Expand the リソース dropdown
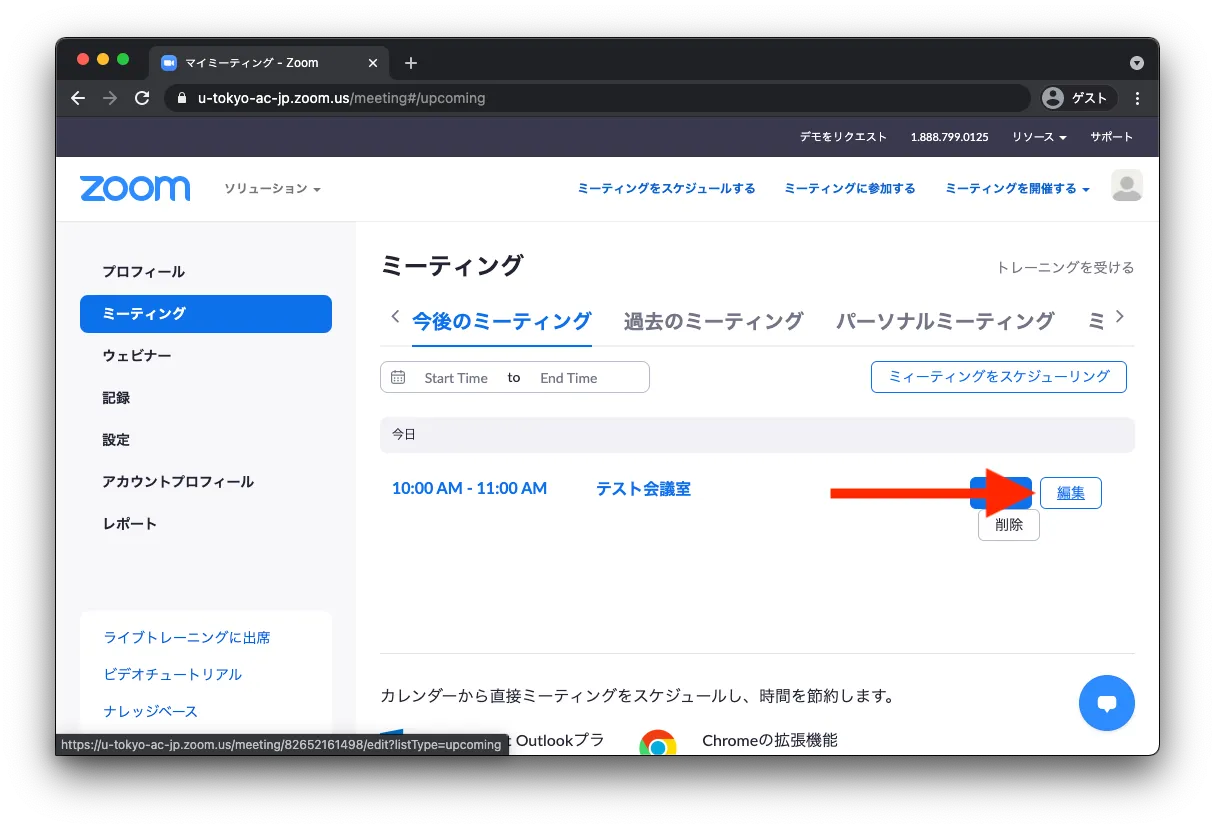The width and height of the screenshot is (1215, 829). click(x=1039, y=137)
